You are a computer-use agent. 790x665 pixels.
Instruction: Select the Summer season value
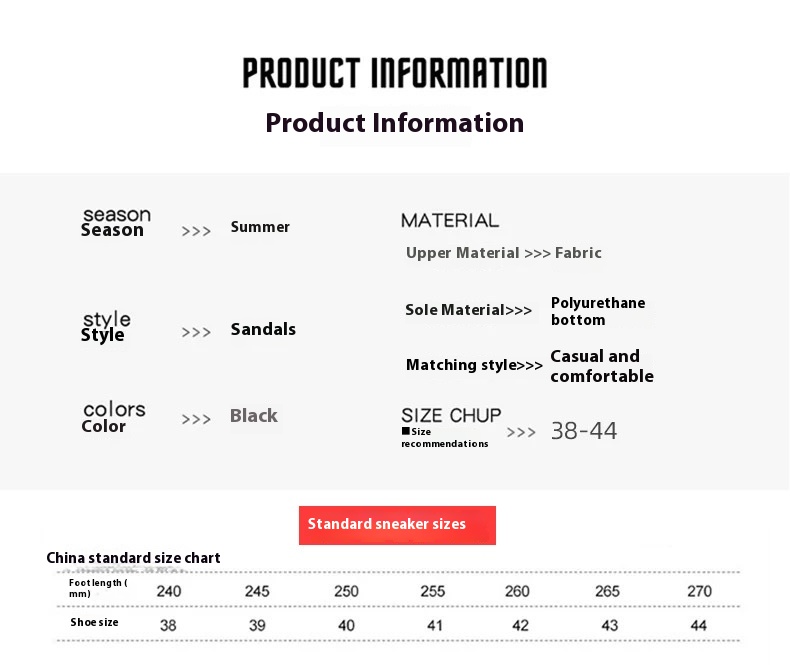tap(260, 227)
